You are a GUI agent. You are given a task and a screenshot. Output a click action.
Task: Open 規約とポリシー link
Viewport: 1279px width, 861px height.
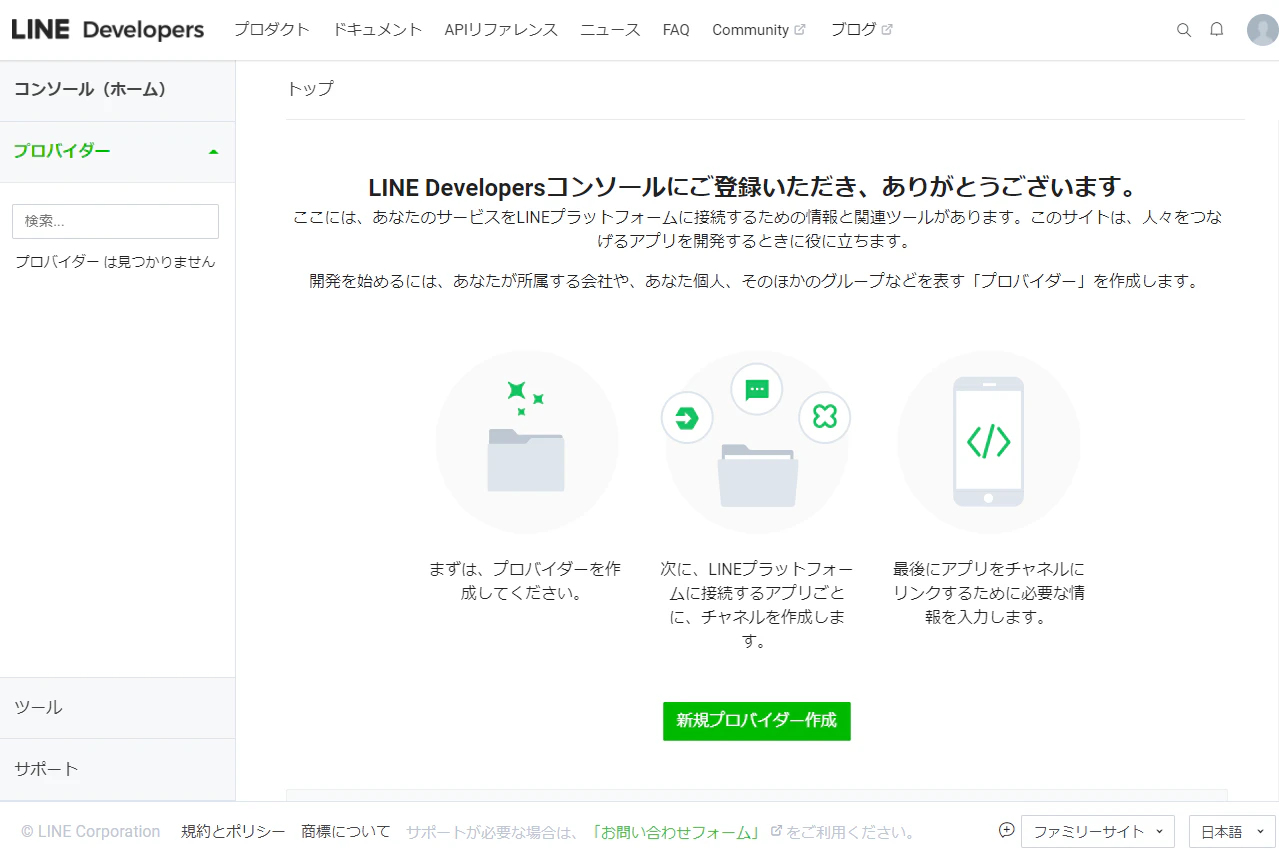coord(233,832)
